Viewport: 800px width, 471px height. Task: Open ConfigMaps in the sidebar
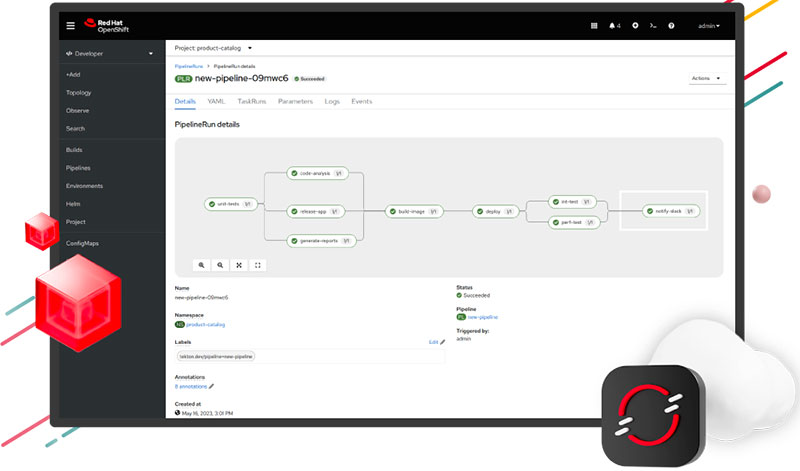point(82,243)
